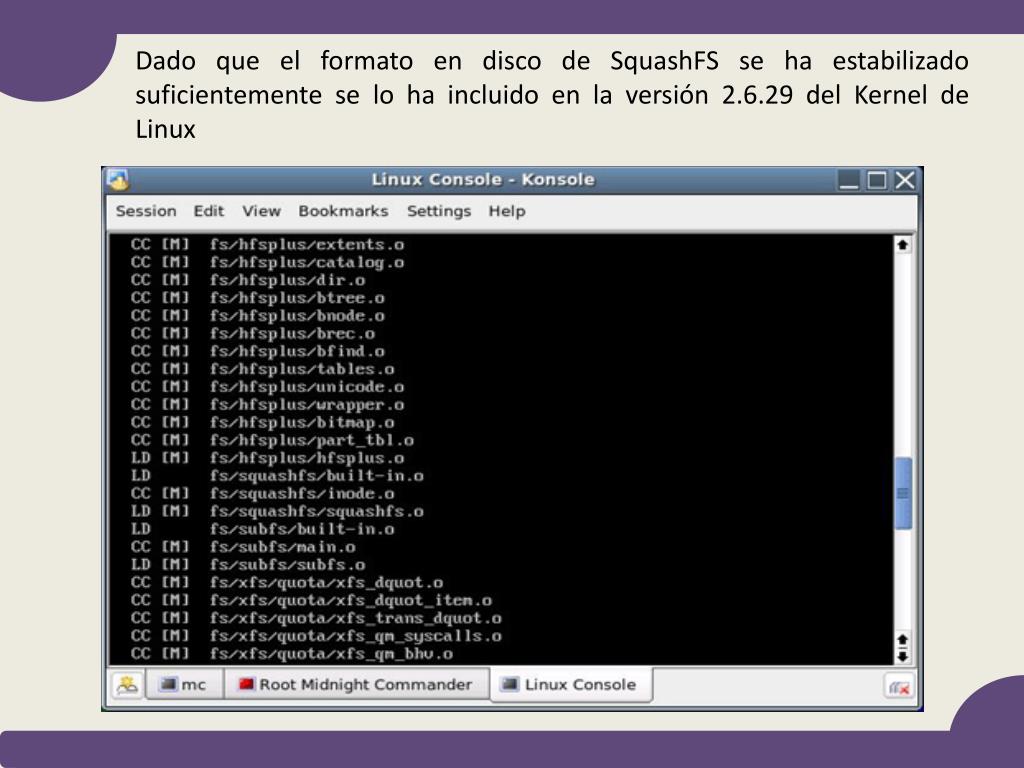Open the Help menu
This screenshot has width=1024, height=768.
tap(507, 211)
